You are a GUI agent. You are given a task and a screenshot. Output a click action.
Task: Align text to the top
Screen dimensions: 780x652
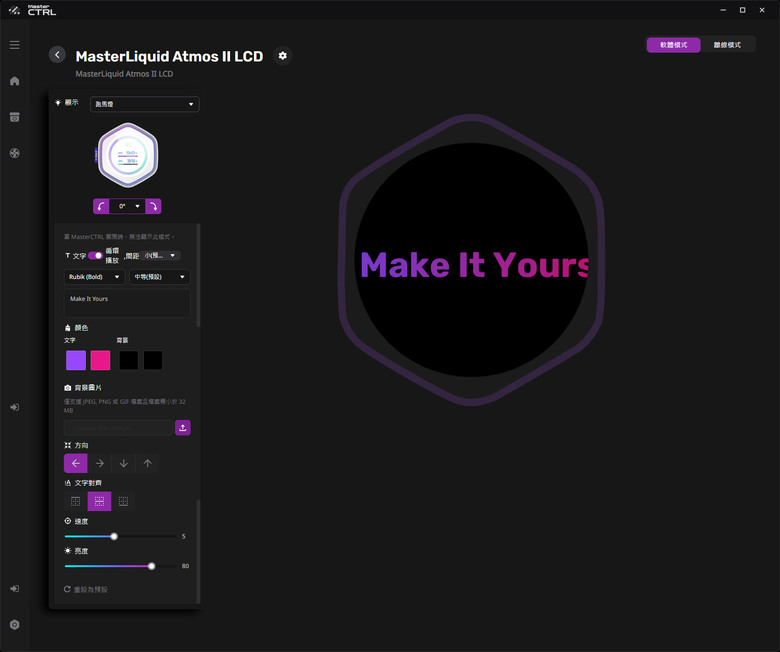76,501
